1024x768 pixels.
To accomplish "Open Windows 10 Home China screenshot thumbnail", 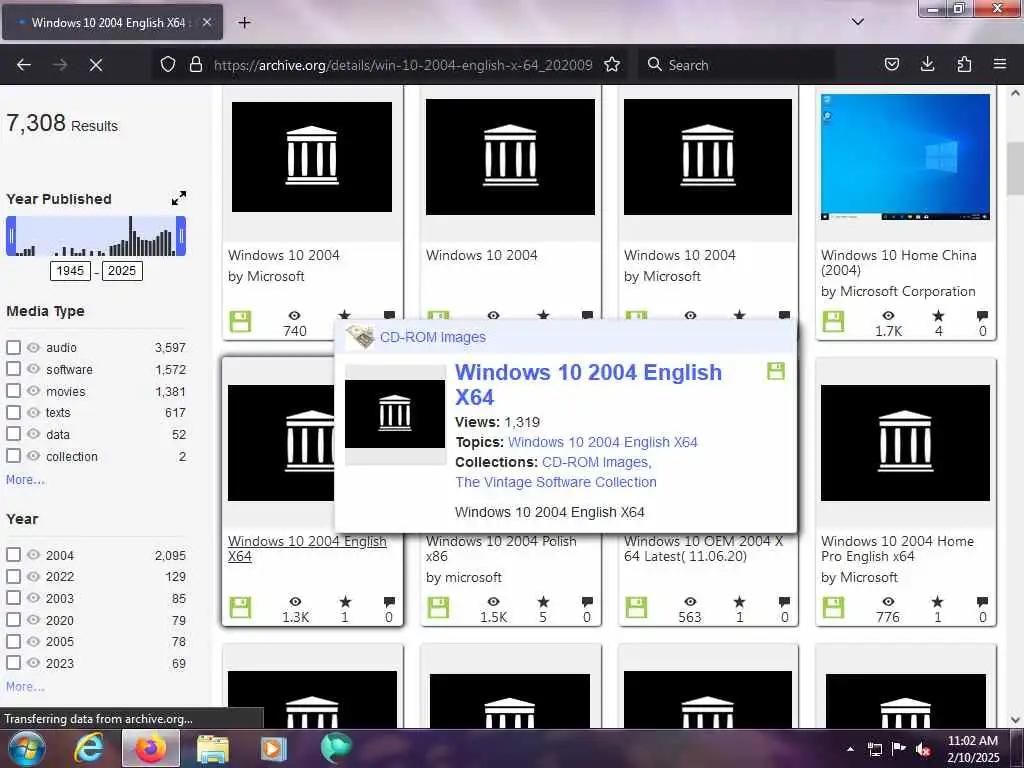I will tap(905, 157).
